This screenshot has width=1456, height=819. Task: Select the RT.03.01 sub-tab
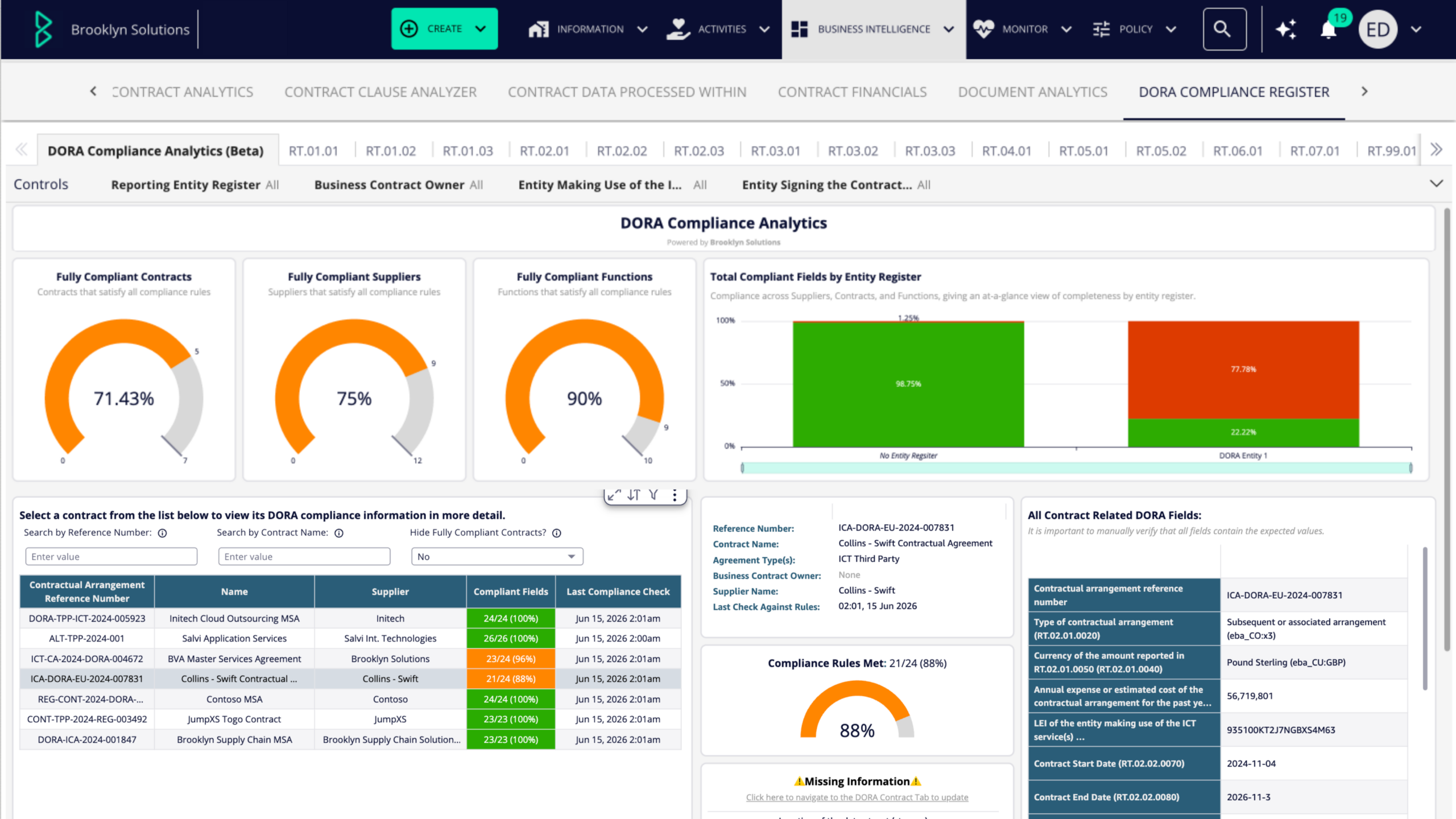pos(775,151)
